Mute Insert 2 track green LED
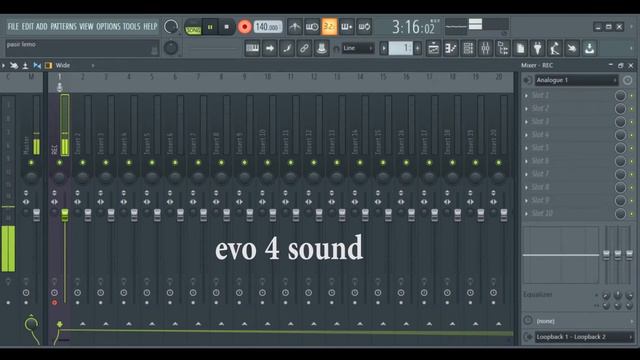Viewport: 640px width, 360px height. tap(83, 163)
